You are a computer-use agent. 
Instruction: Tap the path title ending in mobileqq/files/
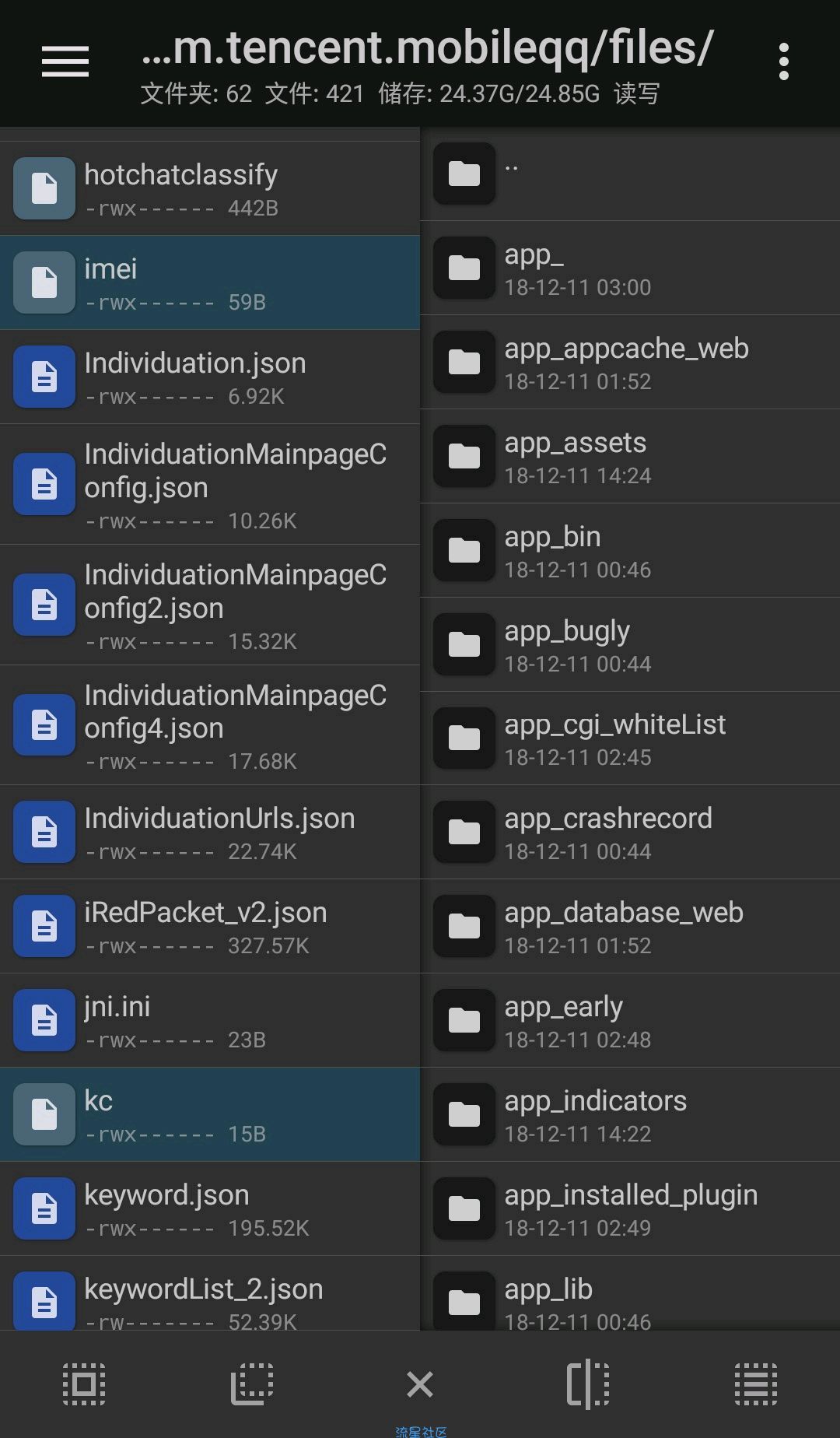(428, 47)
